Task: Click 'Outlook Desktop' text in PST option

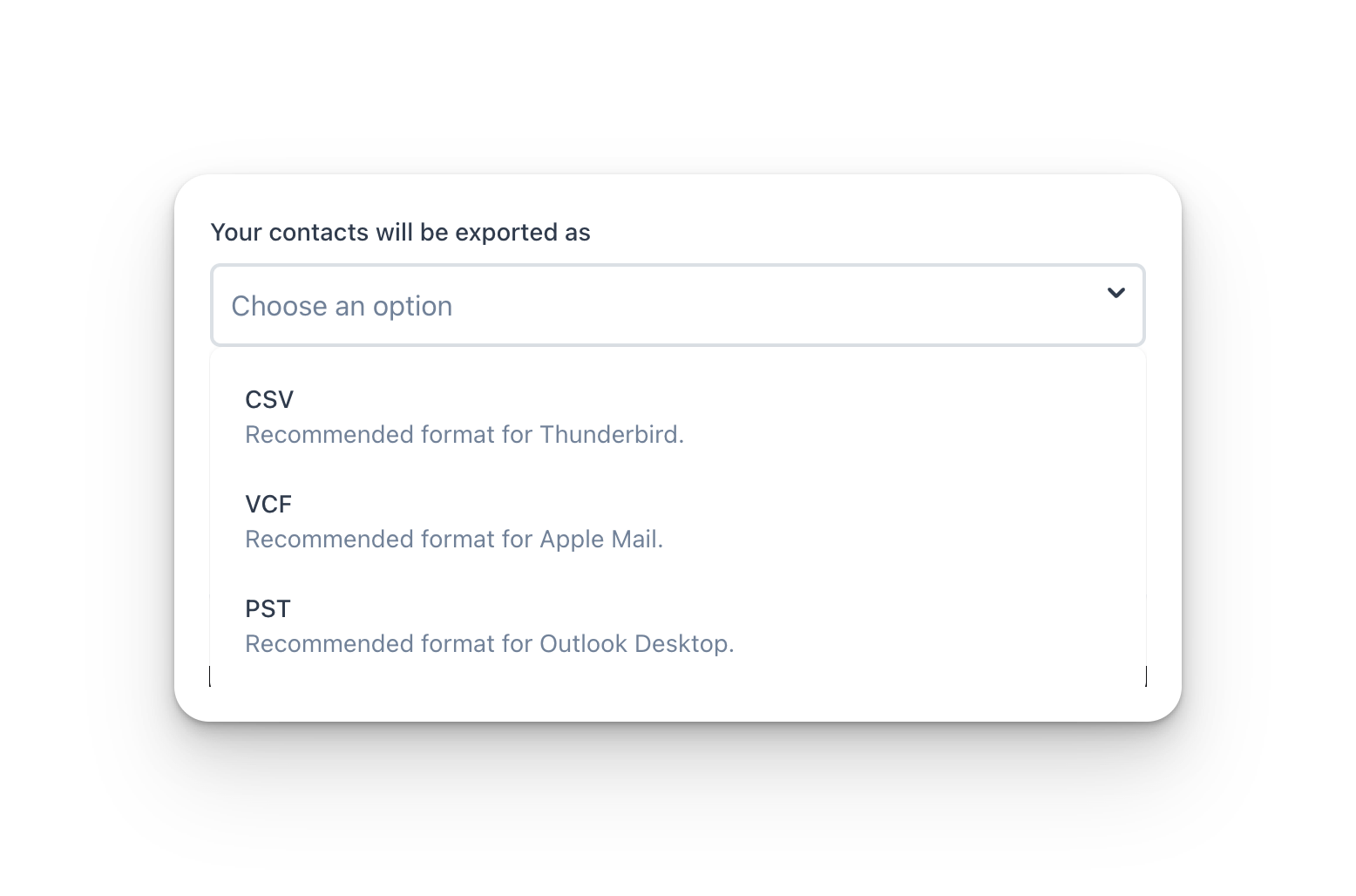Action: pyautogui.click(x=634, y=644)
